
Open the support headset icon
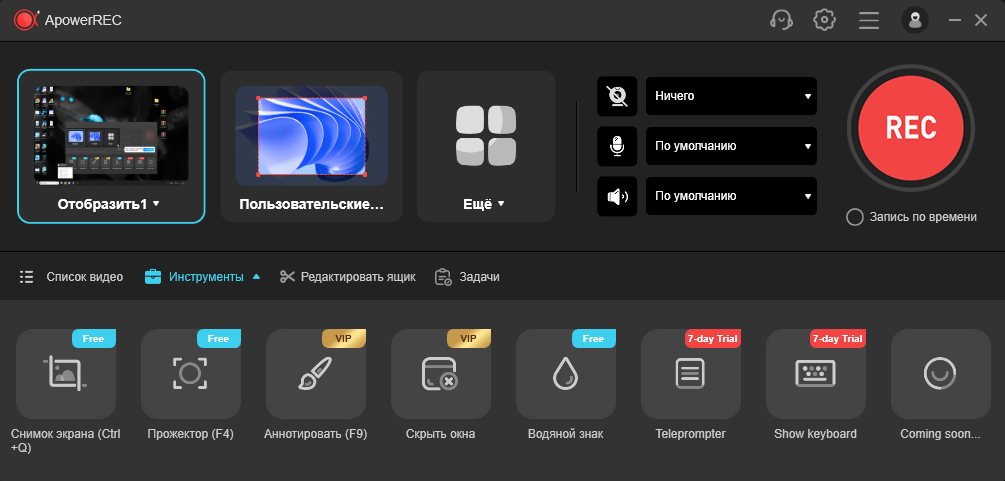(781, 20)
